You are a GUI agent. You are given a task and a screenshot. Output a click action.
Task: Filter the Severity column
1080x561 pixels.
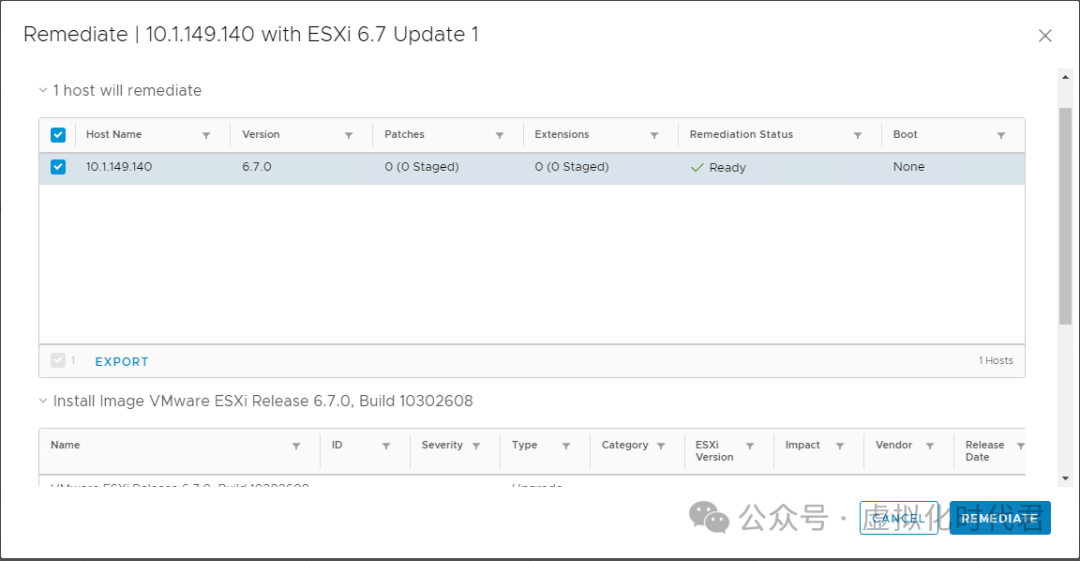point(476,446)
